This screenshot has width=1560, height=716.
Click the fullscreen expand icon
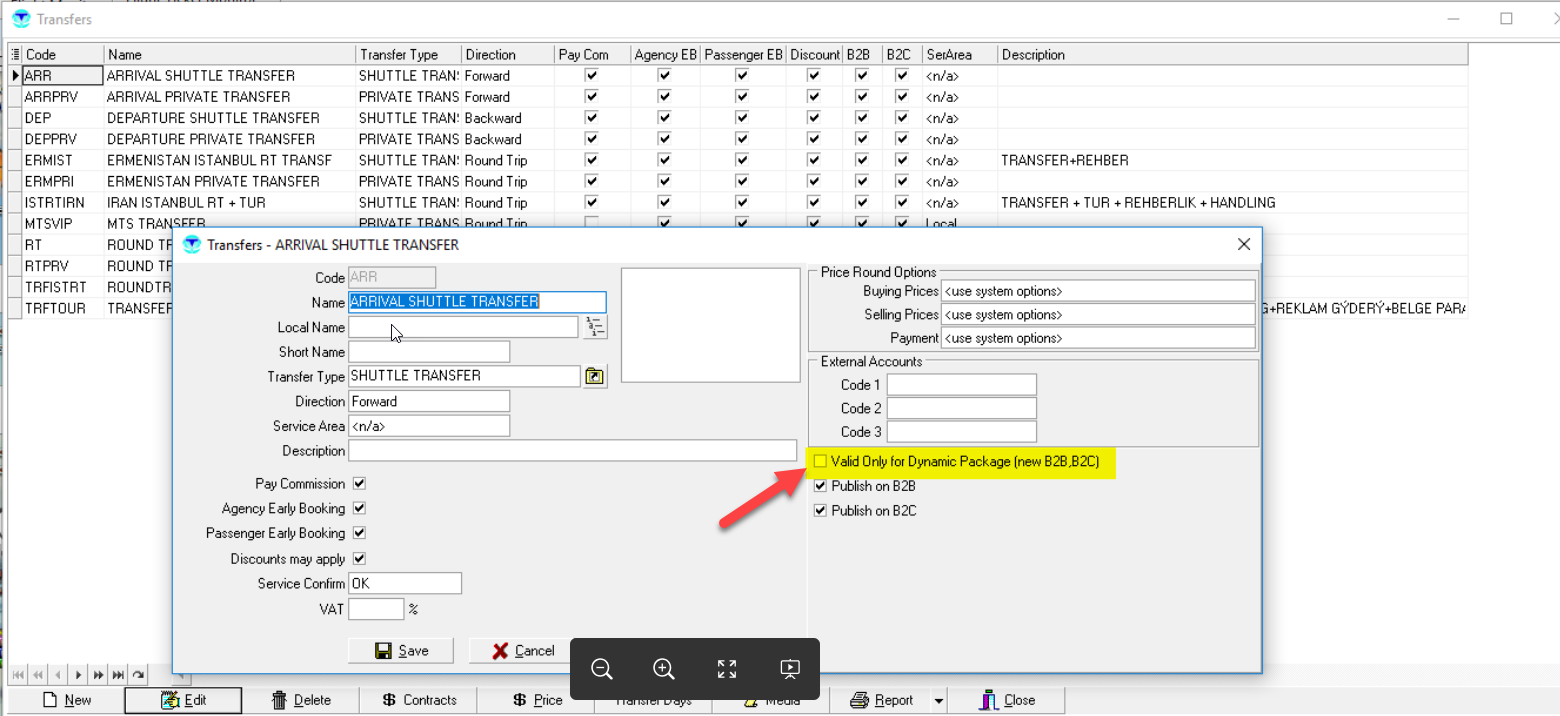coord(727,669)
